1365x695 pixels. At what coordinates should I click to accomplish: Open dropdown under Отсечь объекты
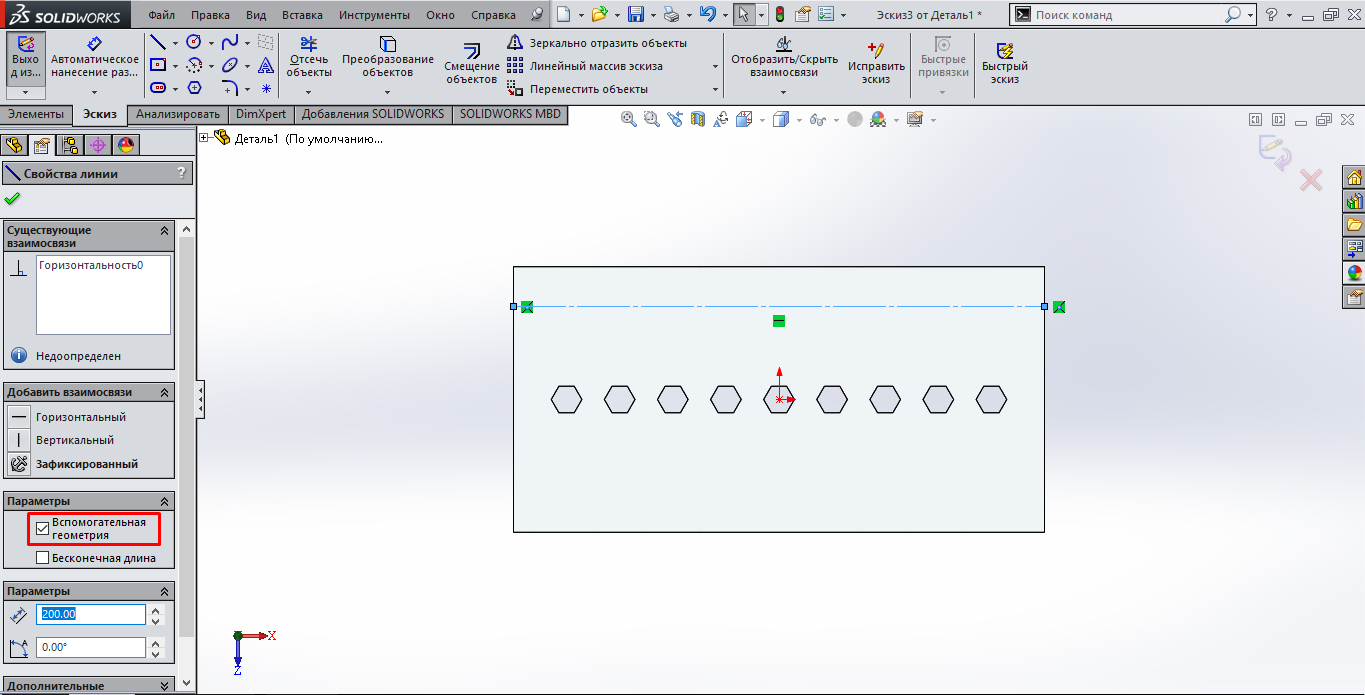click(x=308, y=91)
